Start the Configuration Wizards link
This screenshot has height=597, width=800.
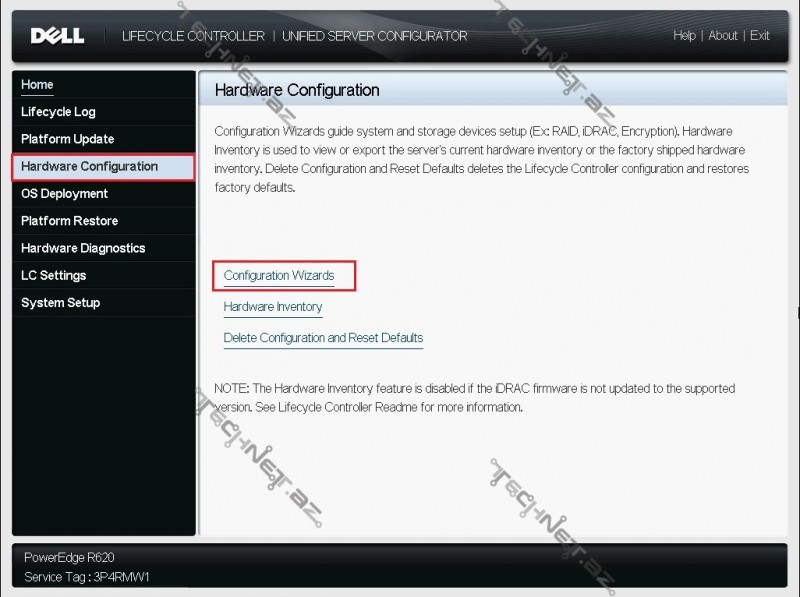(x=279, y=276)
